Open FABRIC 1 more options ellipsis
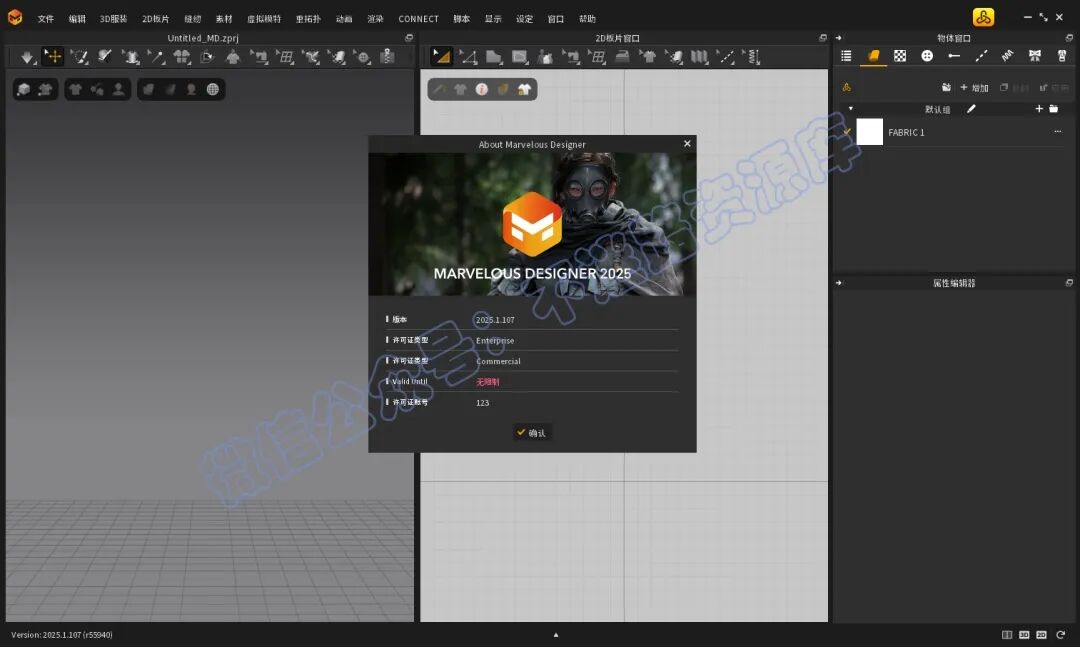The image size is (1080, 647). [x=1057, y=132]
